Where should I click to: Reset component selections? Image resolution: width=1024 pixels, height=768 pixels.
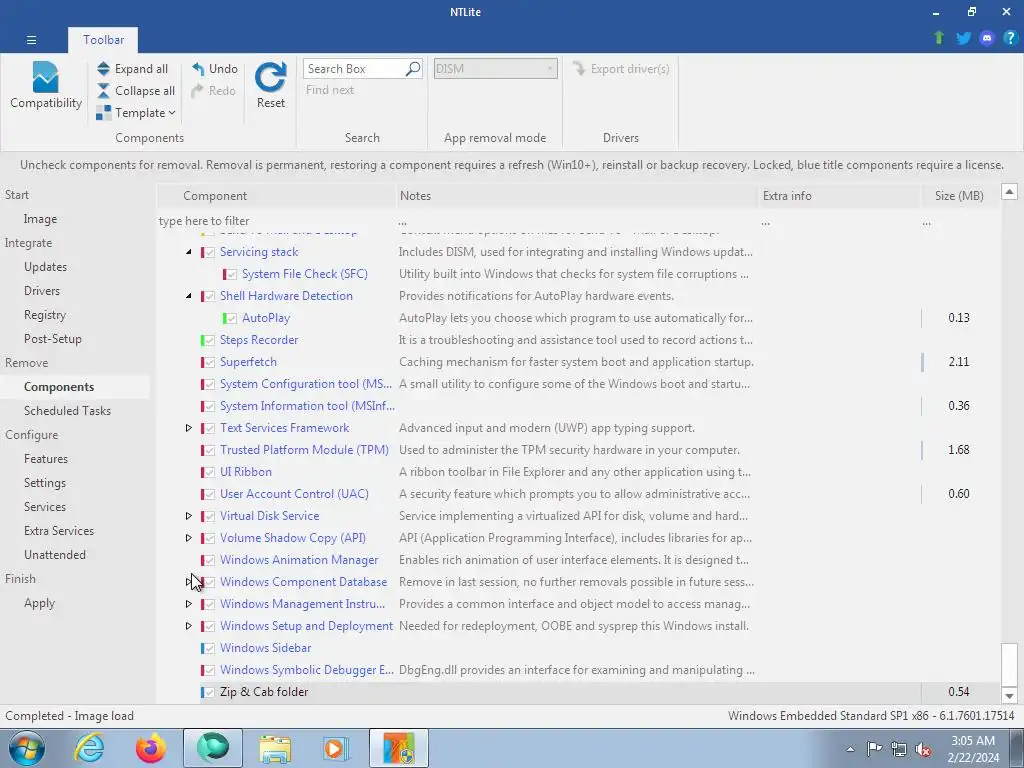pos(270,85)
